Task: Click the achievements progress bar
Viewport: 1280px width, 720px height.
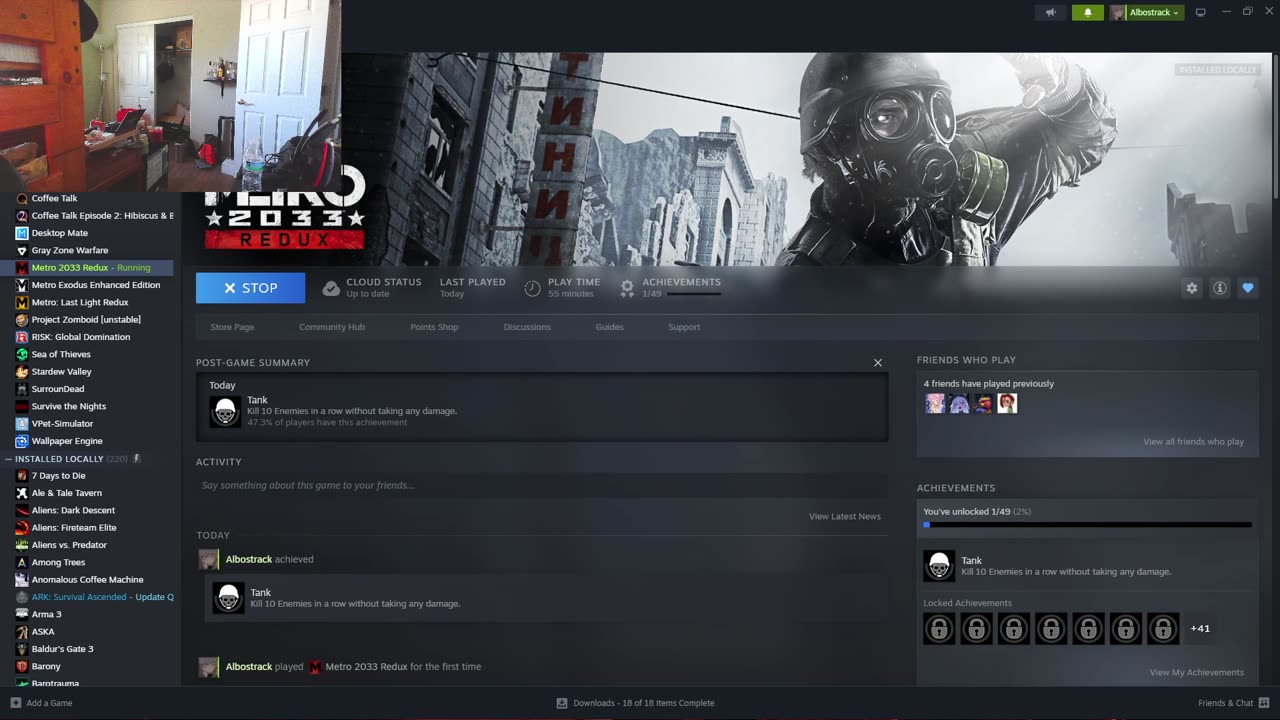Action: [1087, 524]
